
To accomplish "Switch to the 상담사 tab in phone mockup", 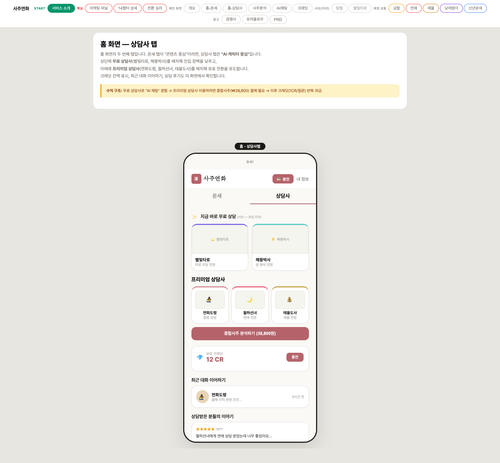I will (283, 196).
